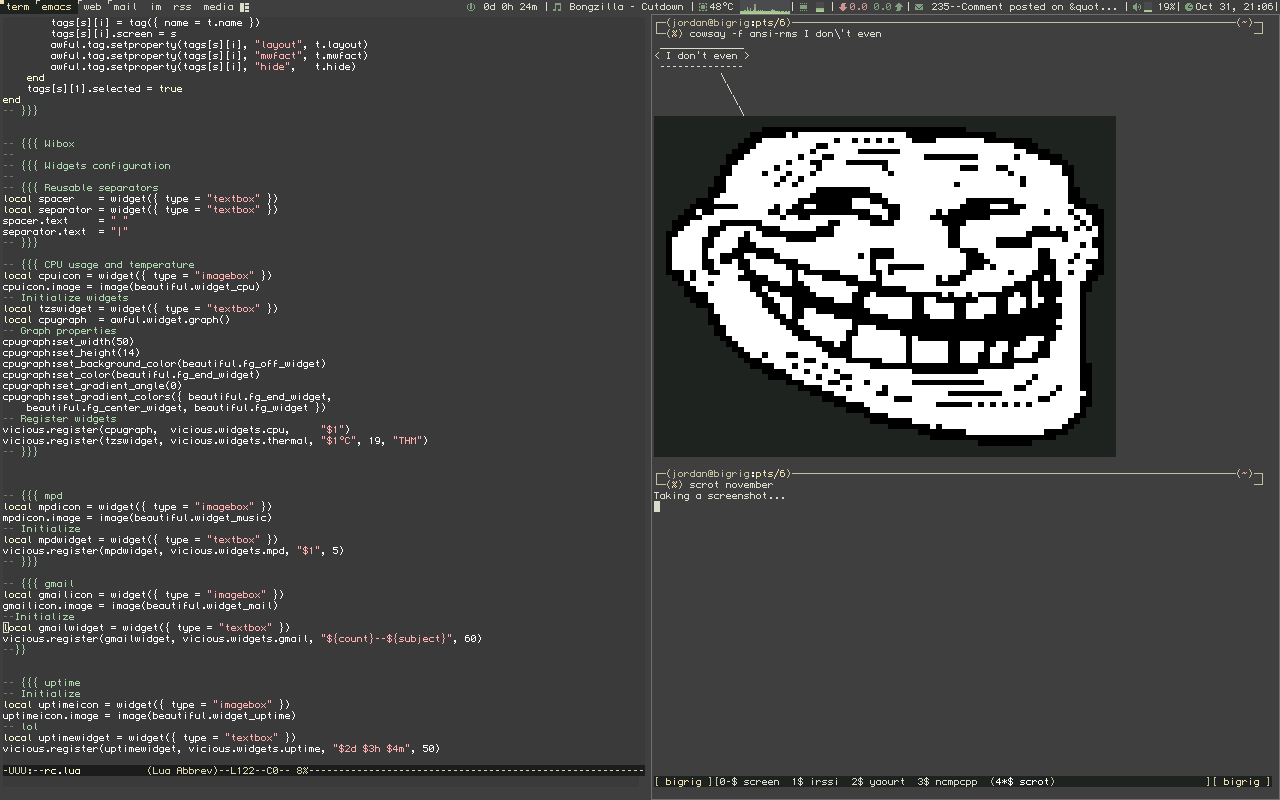Click the troll face ASCII image
This screenshot has height=800, width=1280.
[x=885, y=286]
